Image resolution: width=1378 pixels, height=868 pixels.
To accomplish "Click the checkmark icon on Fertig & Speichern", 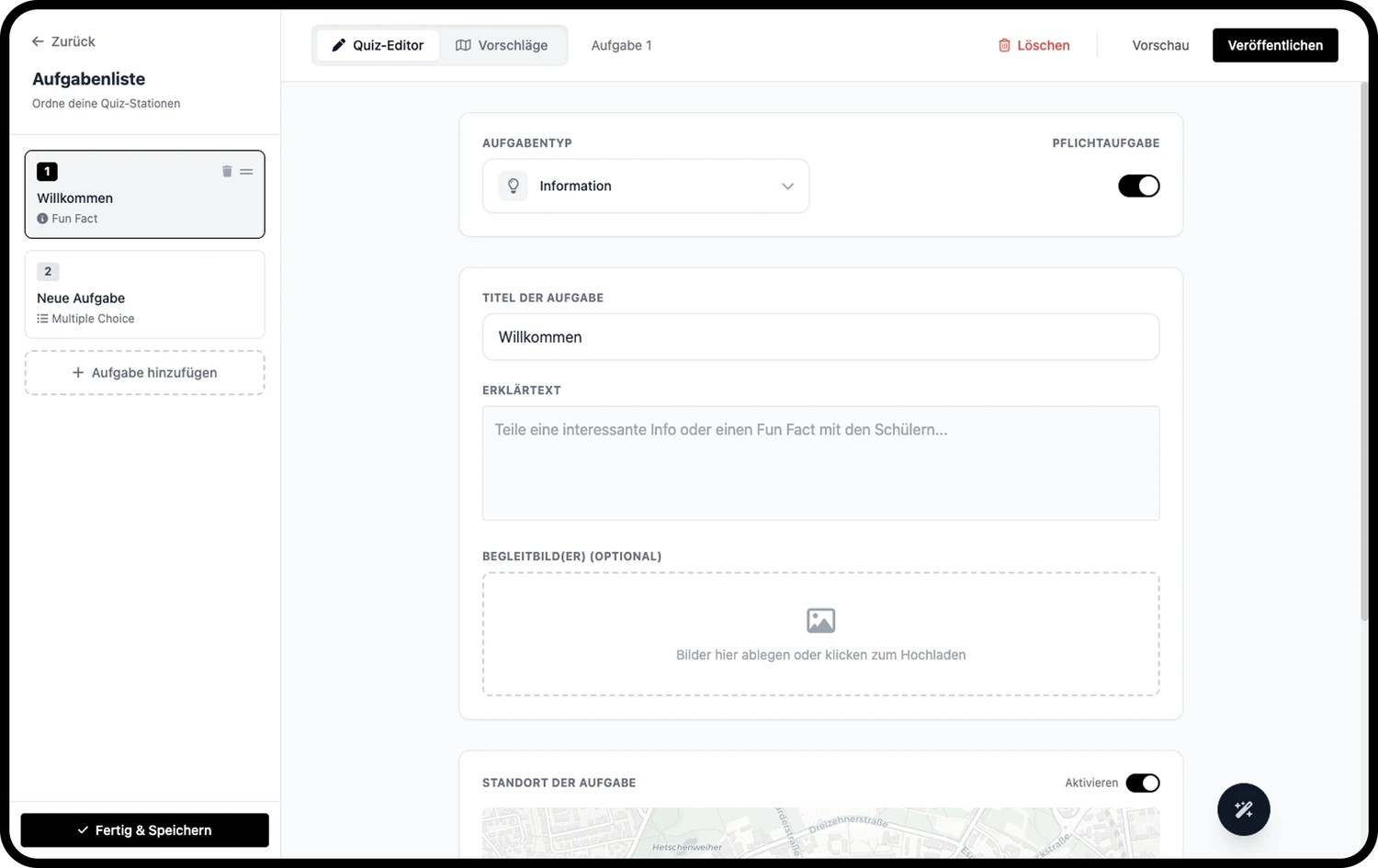I will pos(84,830).
